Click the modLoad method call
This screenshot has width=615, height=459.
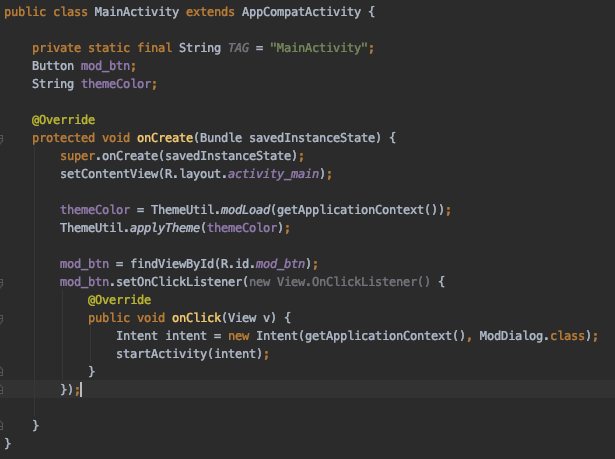click(x=246, y=210)
